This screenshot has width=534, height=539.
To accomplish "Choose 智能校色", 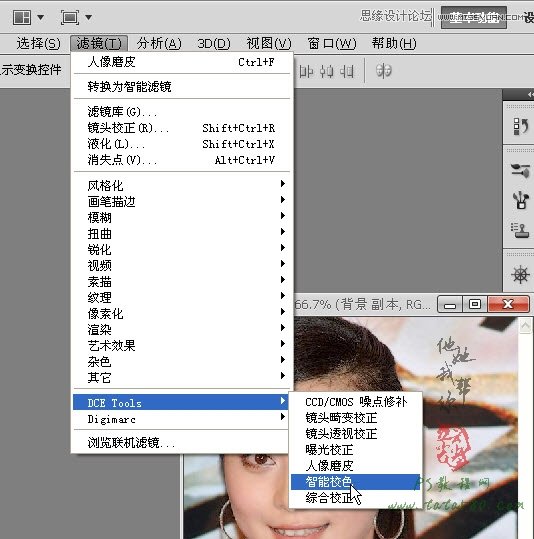I will 356,482.
